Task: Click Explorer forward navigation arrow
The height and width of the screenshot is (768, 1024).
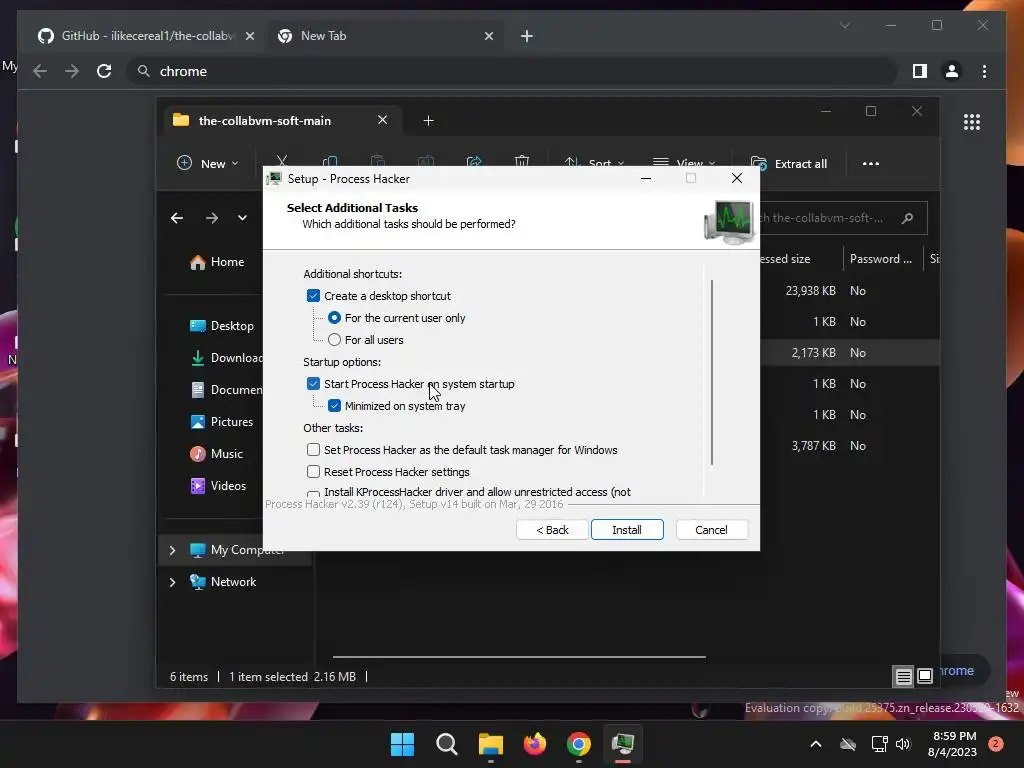Action: click(212, 218)
